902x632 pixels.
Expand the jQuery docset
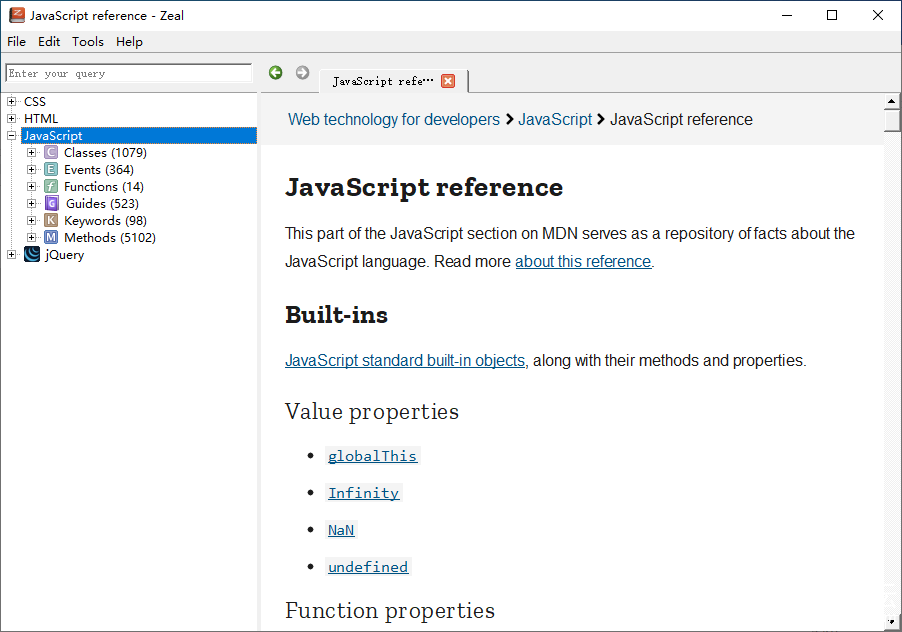tap(11, 254)
